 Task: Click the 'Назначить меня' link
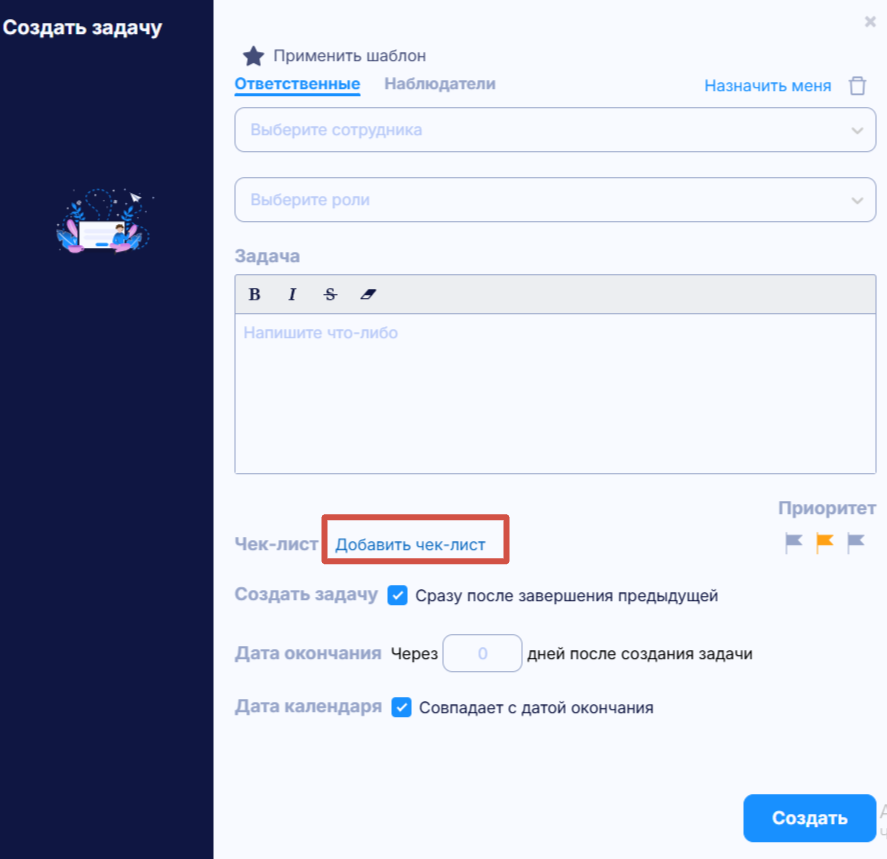(768, 85)
